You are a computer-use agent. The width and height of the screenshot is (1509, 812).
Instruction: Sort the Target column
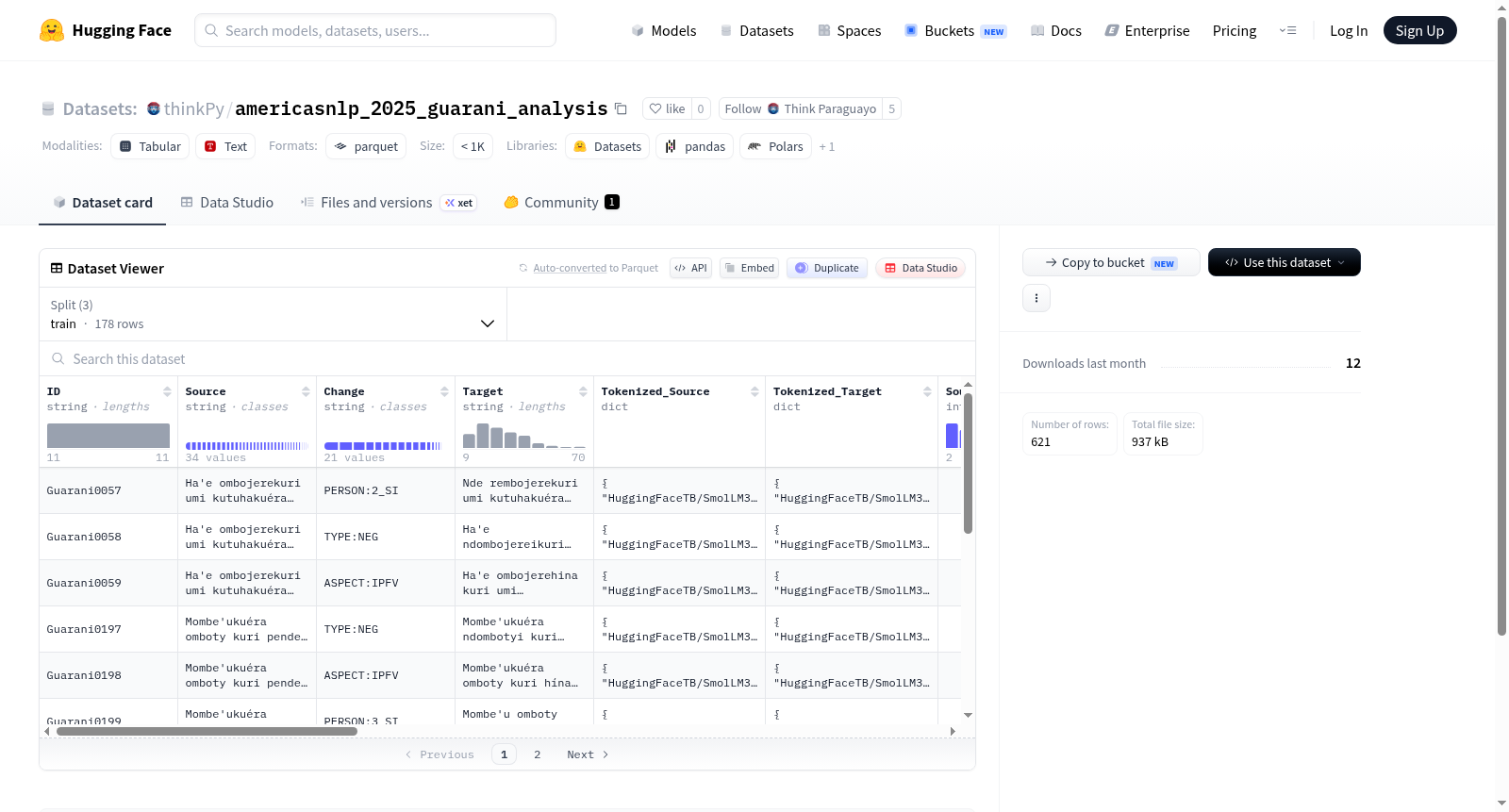[583, 391]
